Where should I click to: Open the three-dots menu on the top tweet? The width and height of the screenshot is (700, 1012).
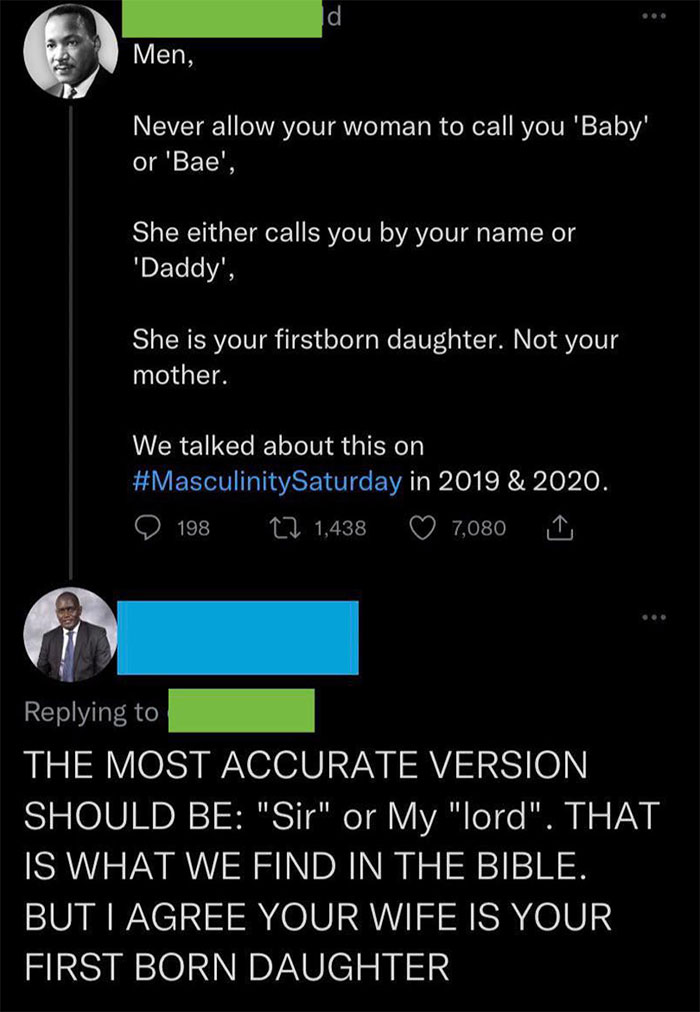point(655,14)
